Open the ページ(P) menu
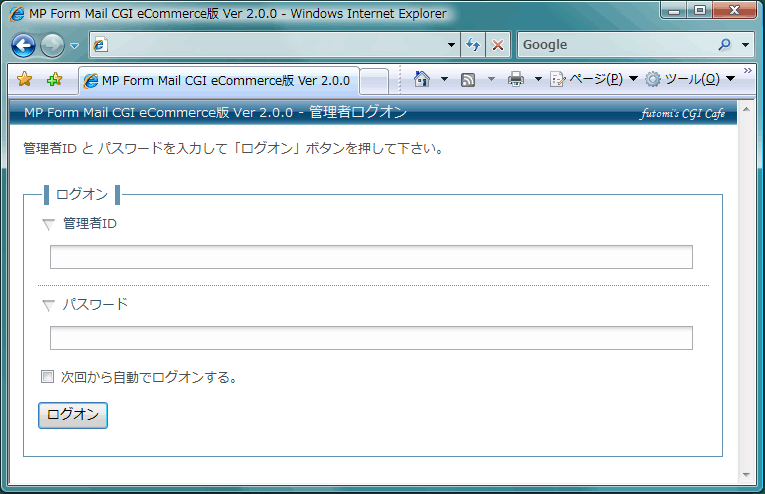765x494 pixels. pyautogui.click(x=594, y=79)
